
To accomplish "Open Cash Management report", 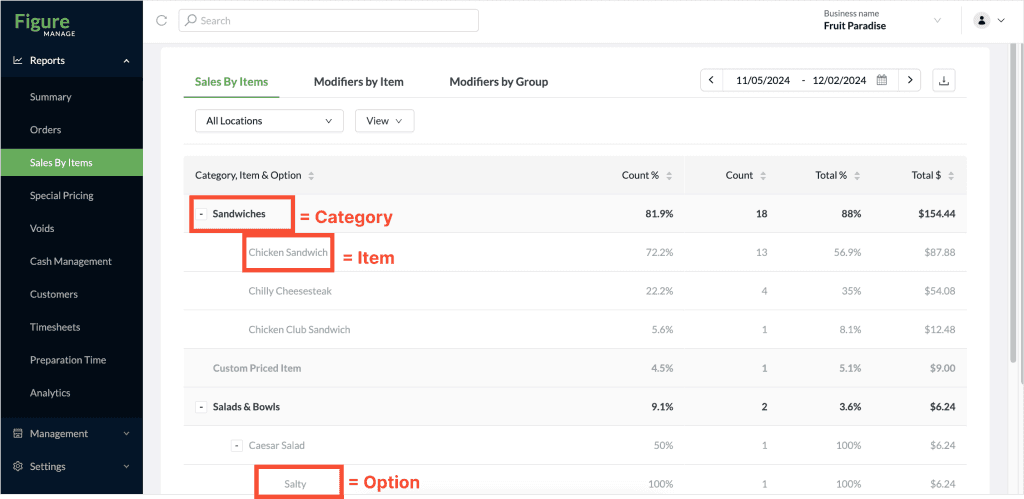I will (x=71, y=261).
